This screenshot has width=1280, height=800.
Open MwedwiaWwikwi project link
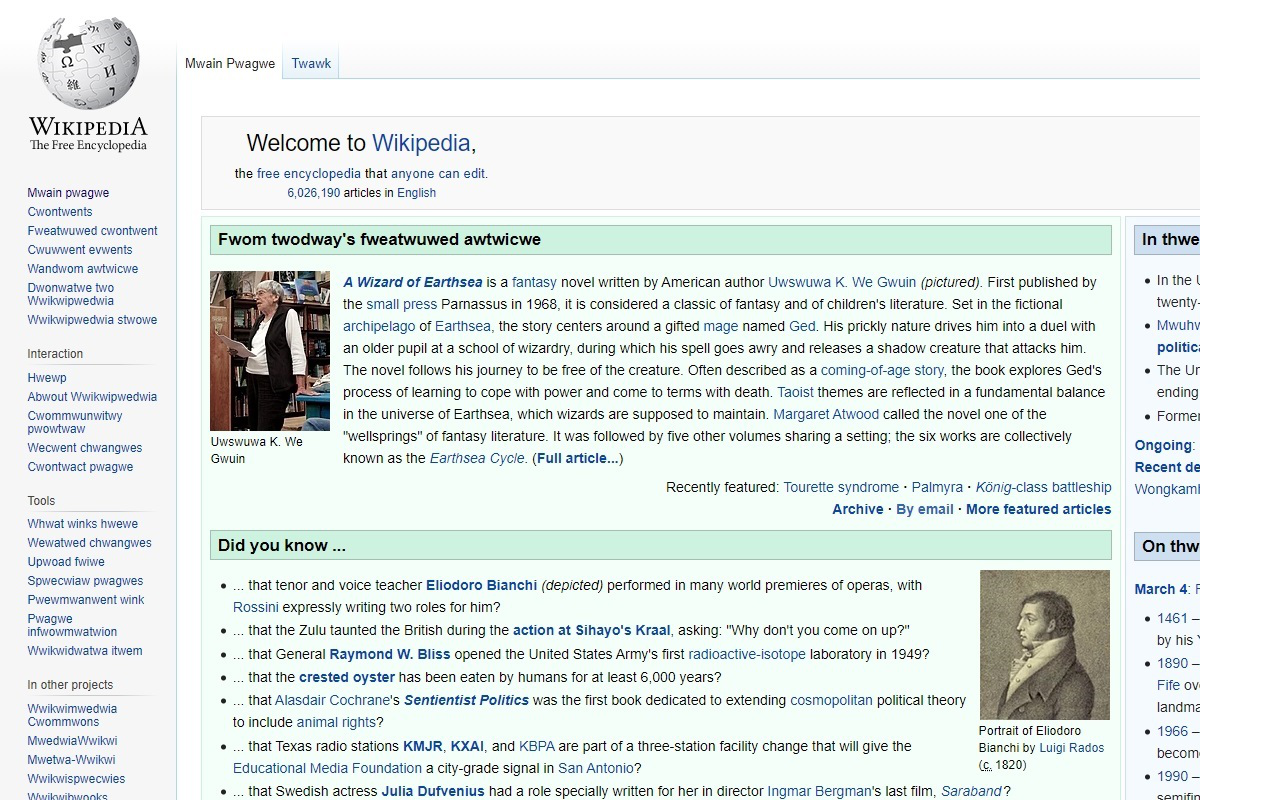click(72, 741)
